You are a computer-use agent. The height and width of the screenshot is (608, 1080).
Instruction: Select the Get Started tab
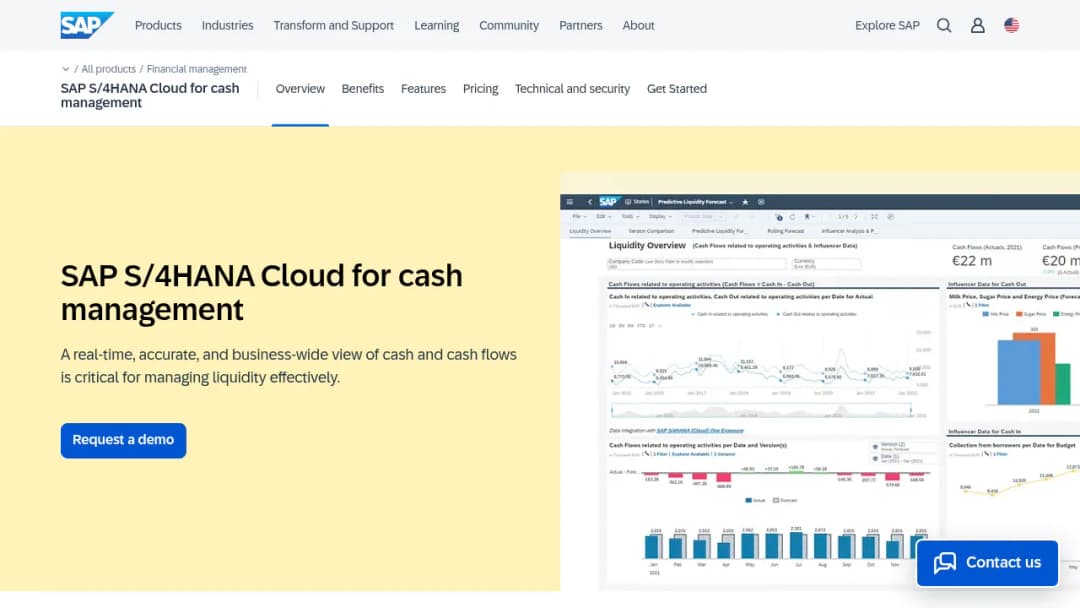[677, 89]
